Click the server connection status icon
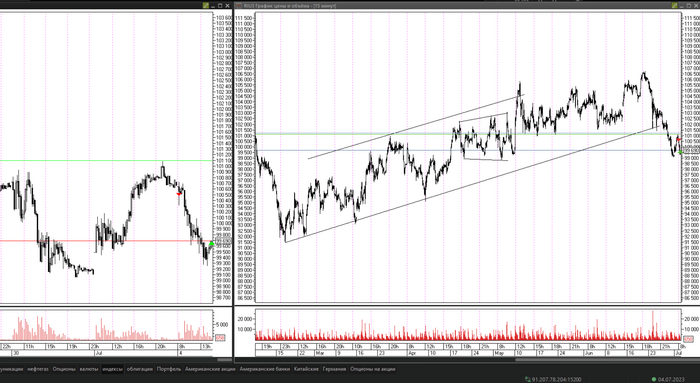This screenshot has height=383, width=700. pos(528,379)
